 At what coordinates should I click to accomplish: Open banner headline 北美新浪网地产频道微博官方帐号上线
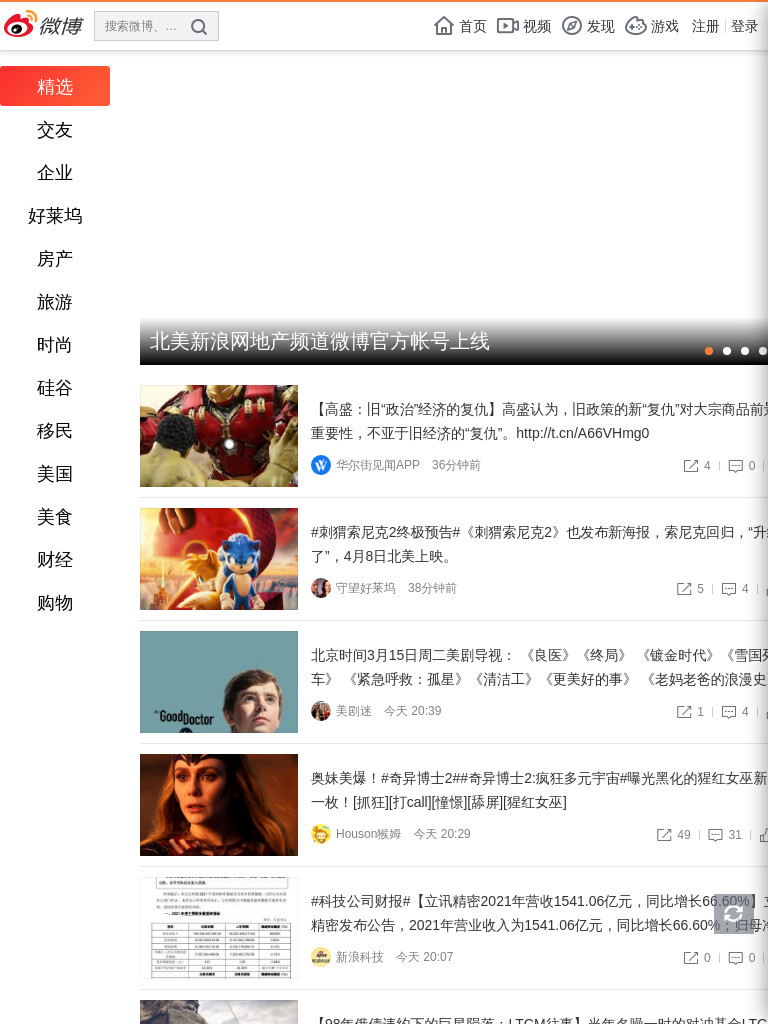pos(319,341)
